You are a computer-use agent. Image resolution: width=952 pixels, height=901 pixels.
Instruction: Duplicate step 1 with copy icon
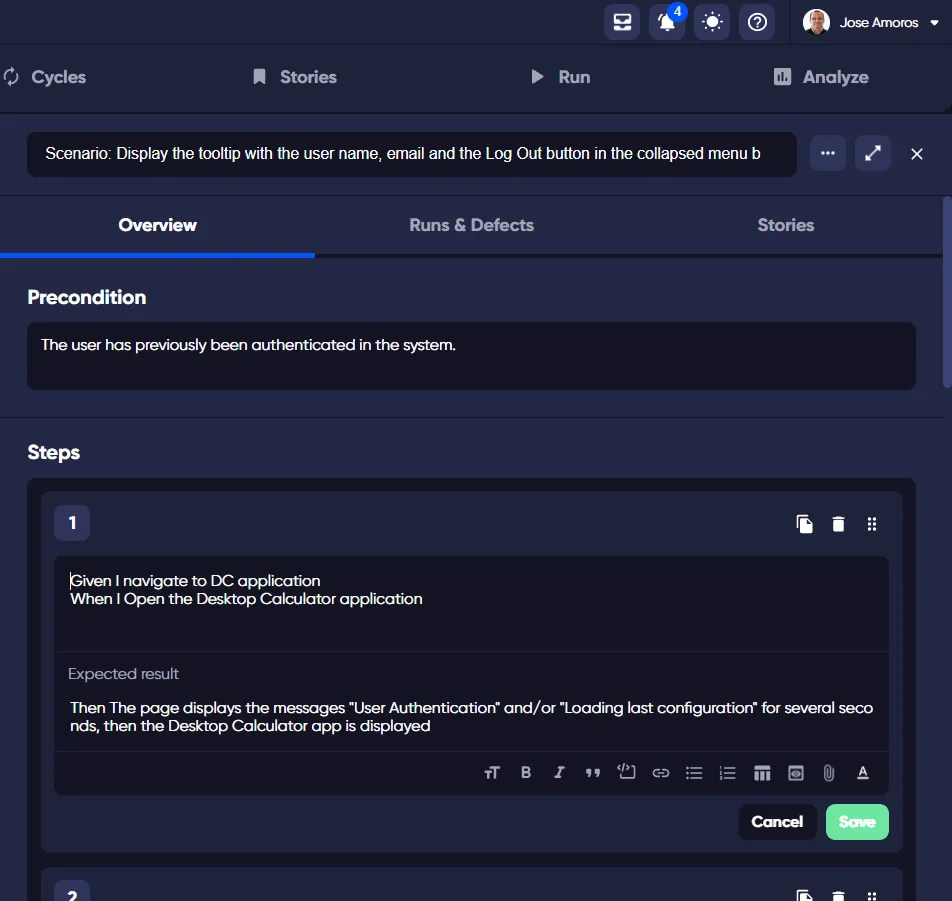(804, 524)
